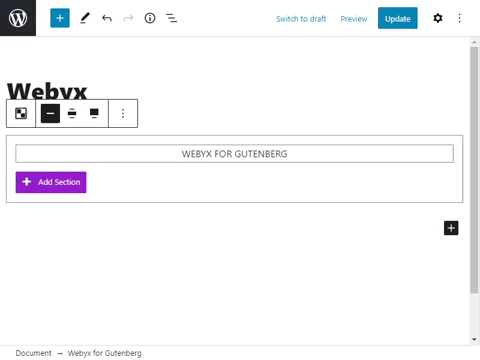480x360 pixels.
Task: Select Webyx for Gutenberg breadcrumb
Action: 105,353
